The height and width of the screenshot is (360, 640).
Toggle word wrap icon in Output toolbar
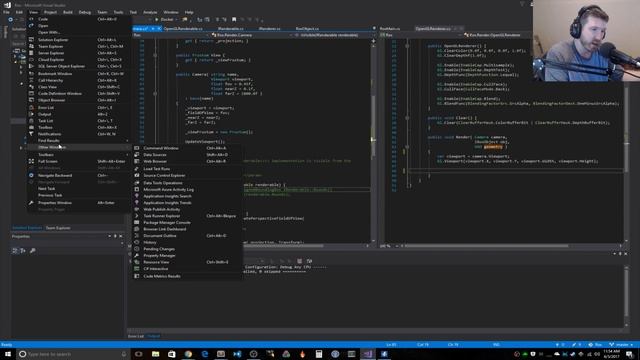click(x=309, y=261)
